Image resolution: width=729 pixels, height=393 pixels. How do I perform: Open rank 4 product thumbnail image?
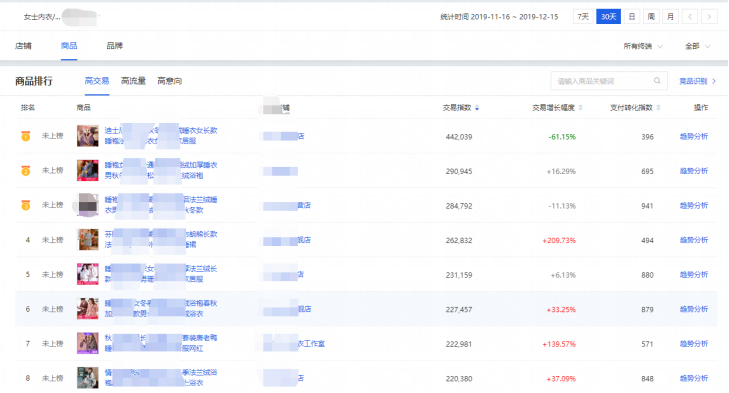coord(88,240)
